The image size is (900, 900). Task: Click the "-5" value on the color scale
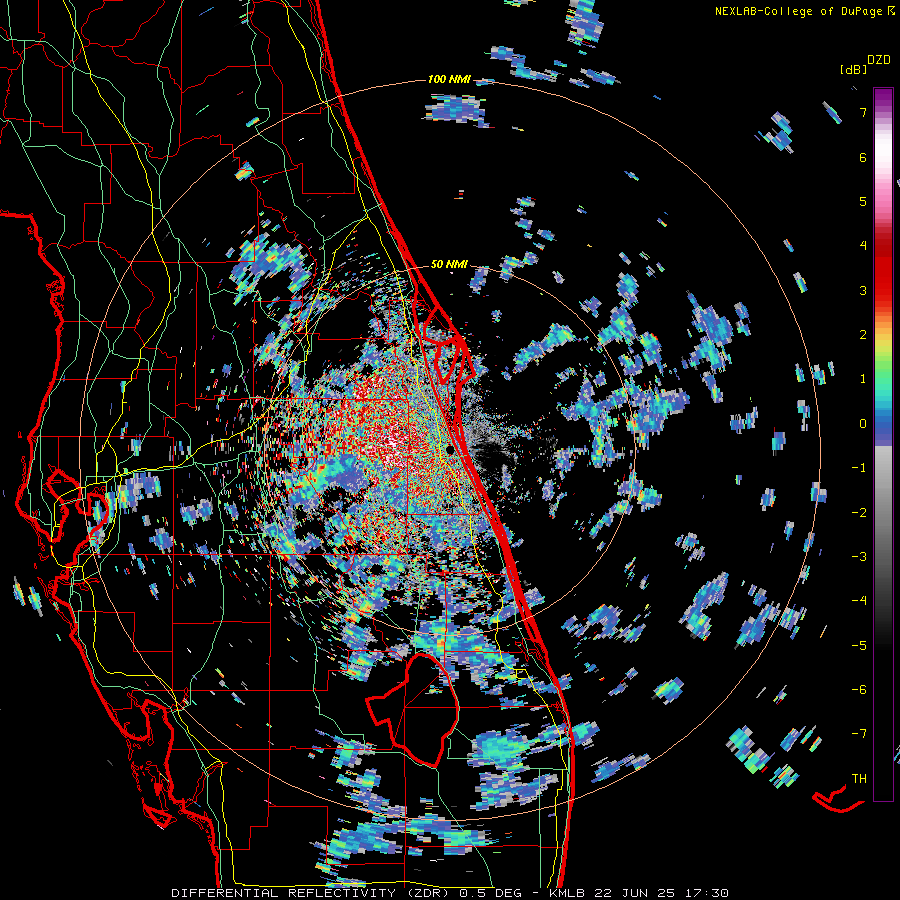(x=859, y=645)
